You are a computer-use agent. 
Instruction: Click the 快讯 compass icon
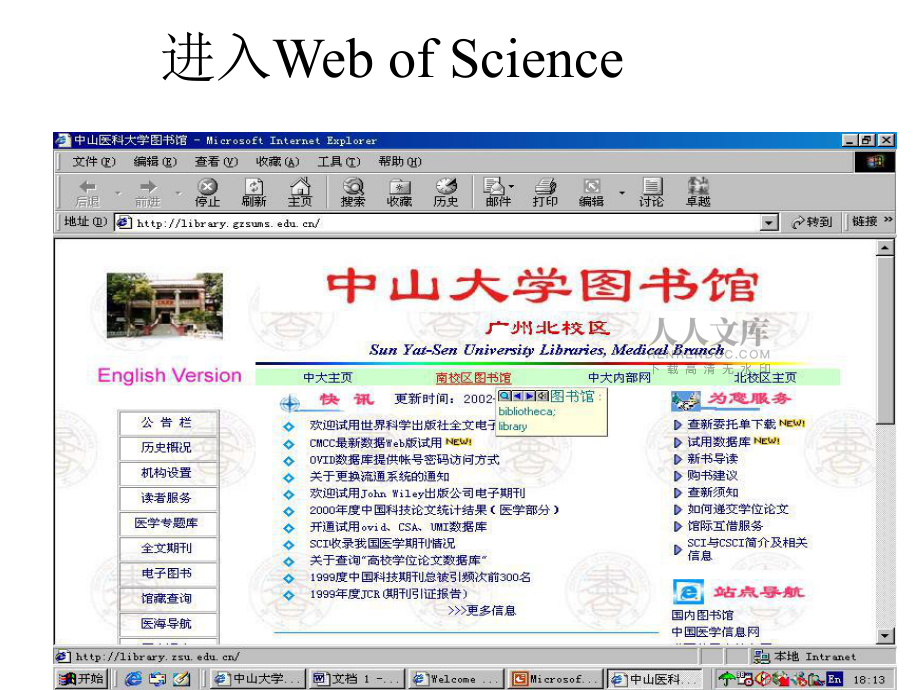(289, 402)
